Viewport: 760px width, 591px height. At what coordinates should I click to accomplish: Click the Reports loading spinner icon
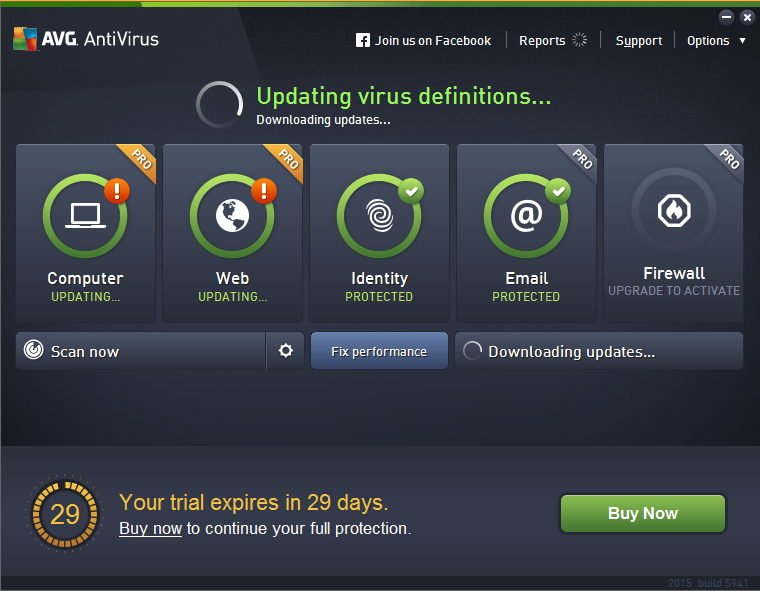[x=579, y=40]
